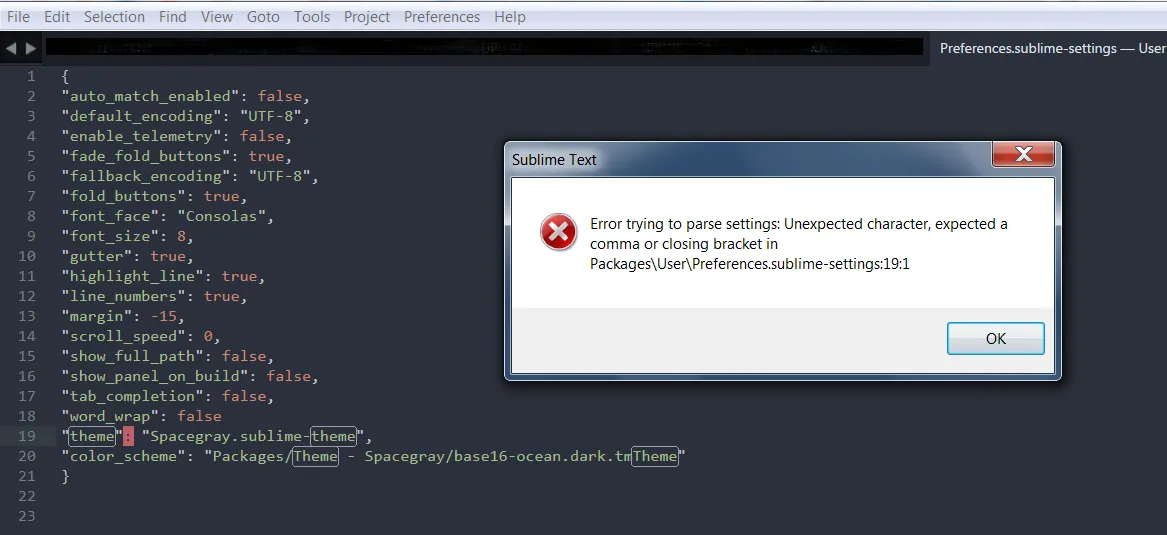Click the "fade_fold_buttons" key

[146, 156]
